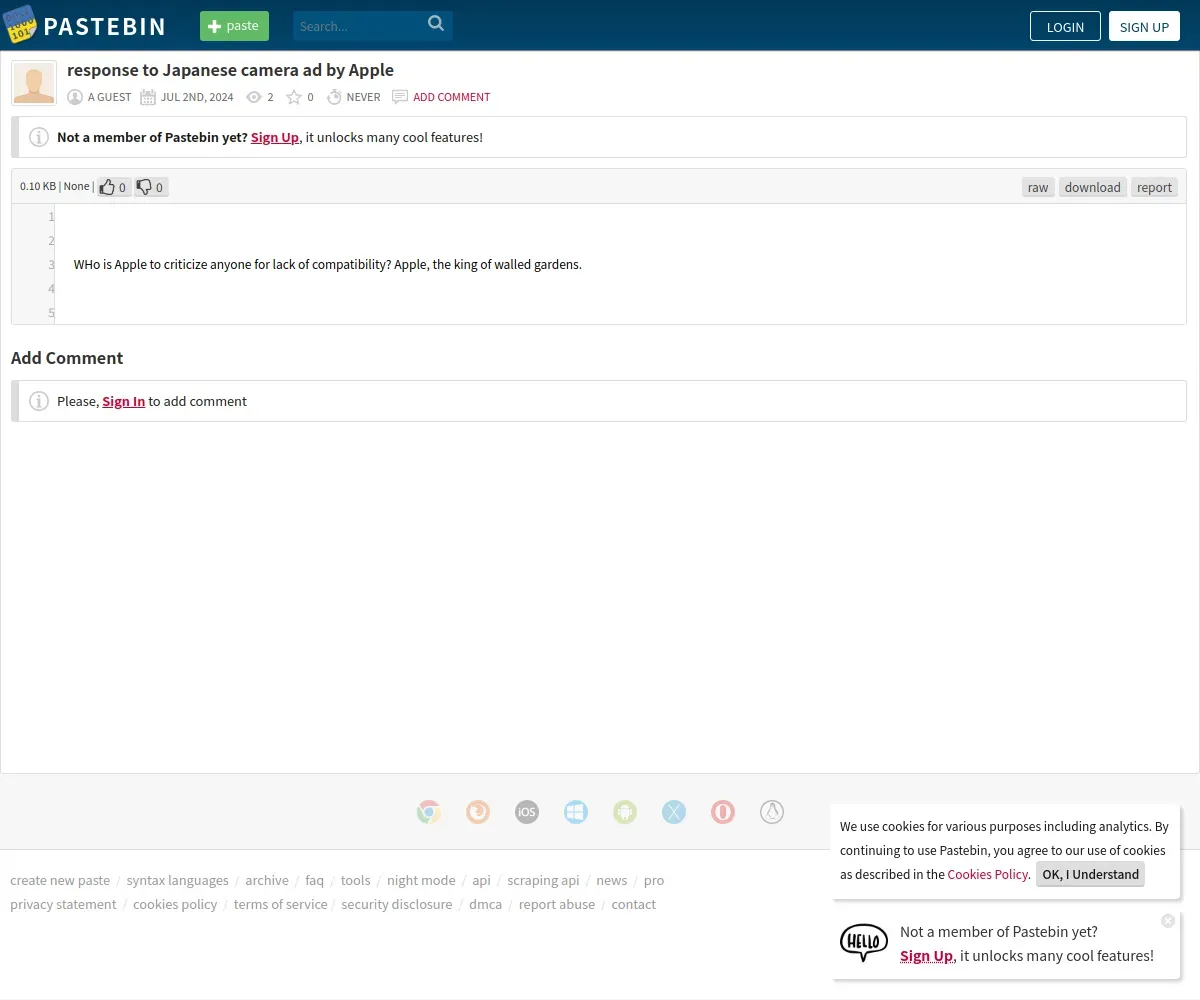Click the Opera browser icon
Image resolution: width=1200 pixels, height=1000 pixels.
(x=723, y=812)
